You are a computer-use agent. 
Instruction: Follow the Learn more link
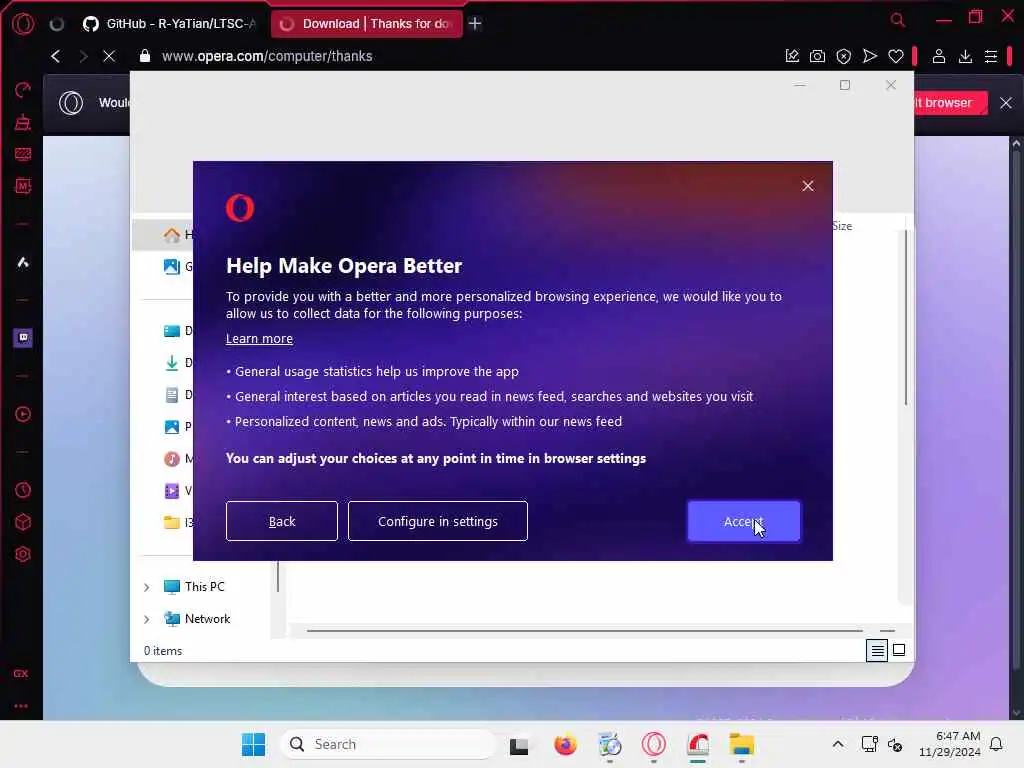259,338
